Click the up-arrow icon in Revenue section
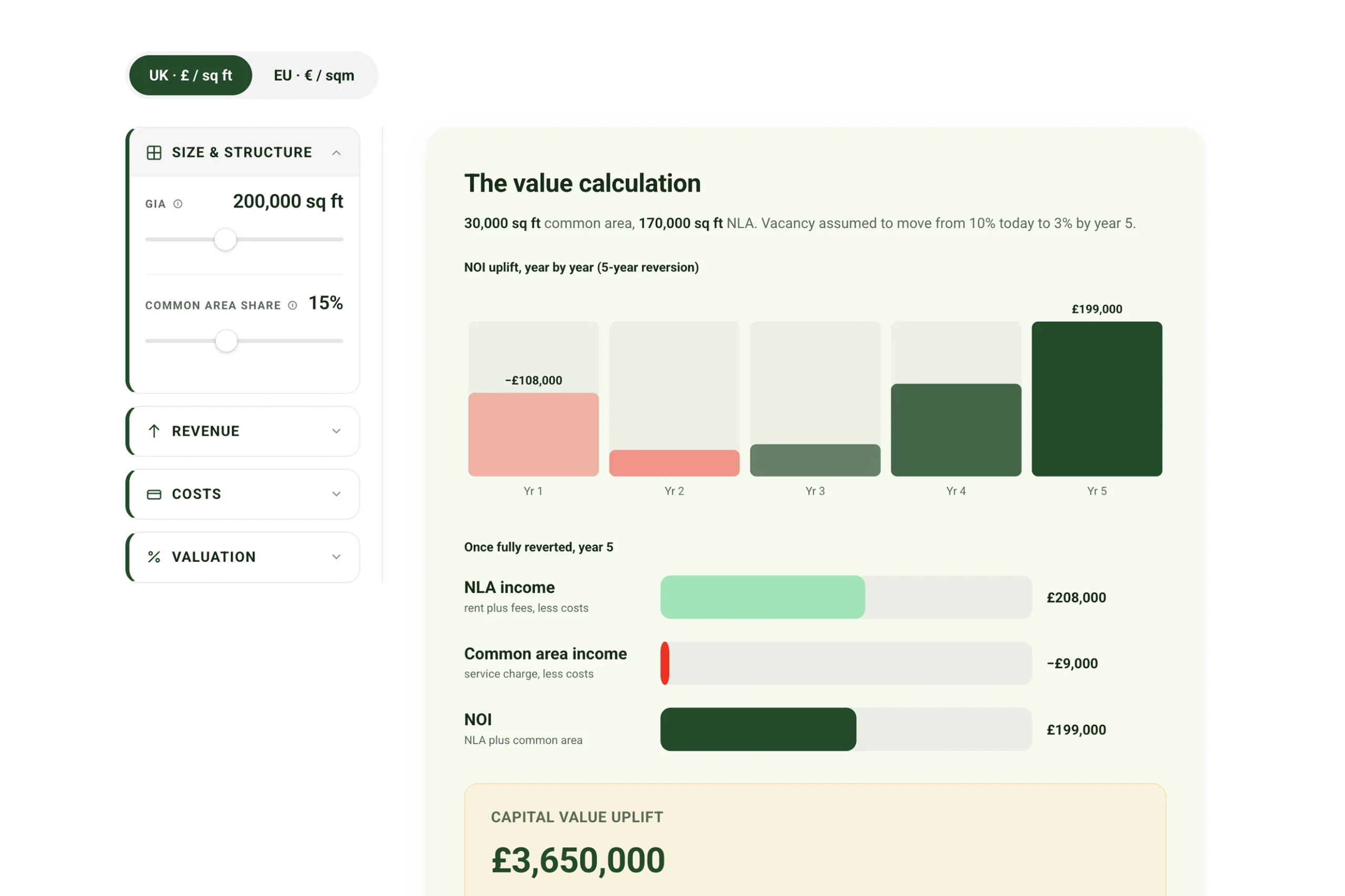This screenshot has height=896, width=1345. click(154, 431)
